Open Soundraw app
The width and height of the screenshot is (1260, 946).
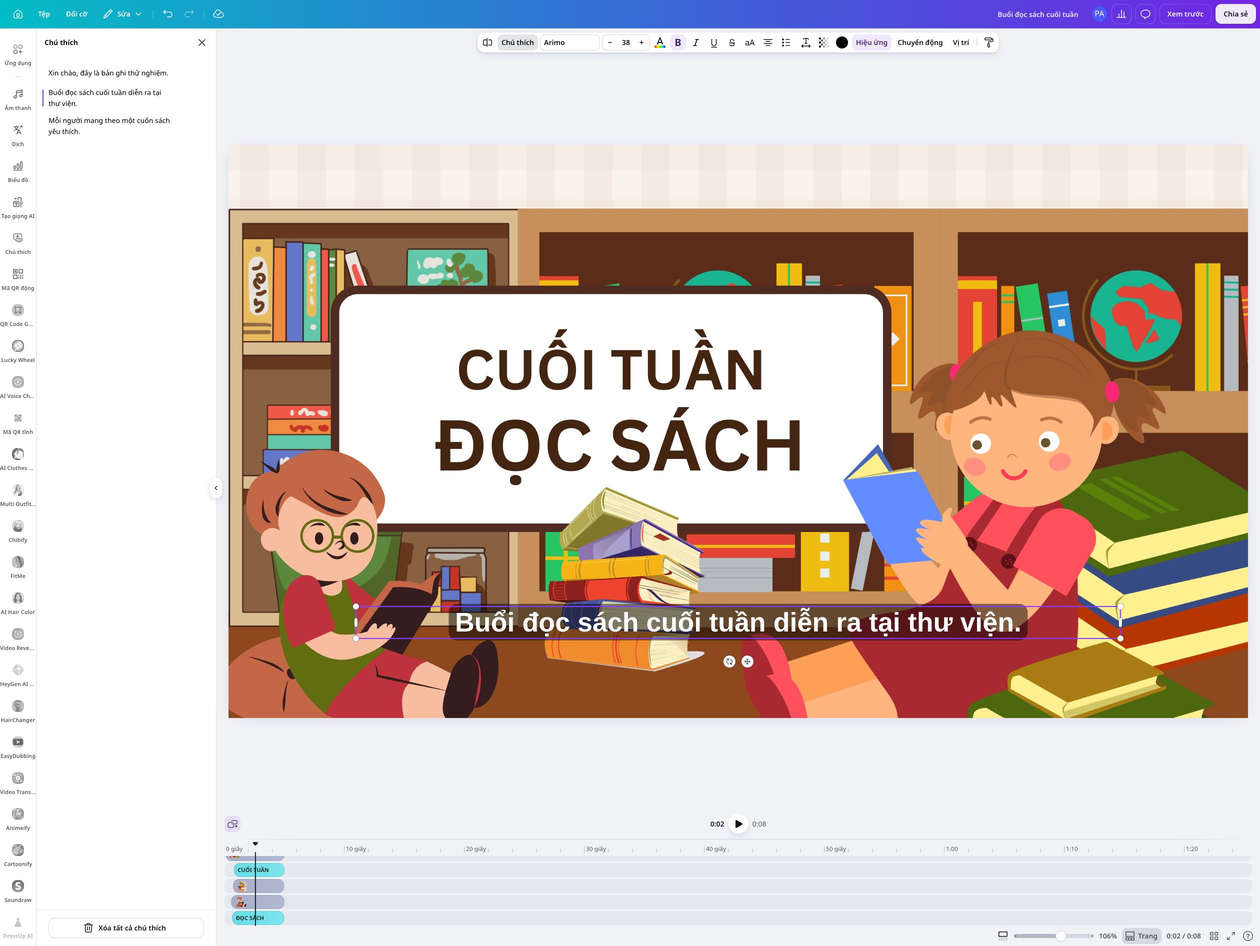18,891
